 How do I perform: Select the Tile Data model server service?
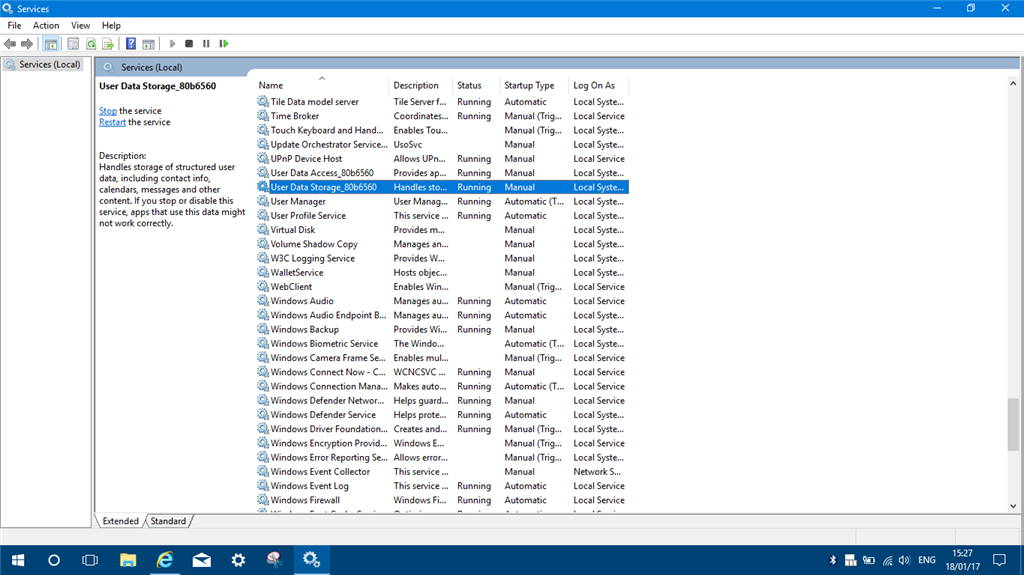[x=442, y=102]
